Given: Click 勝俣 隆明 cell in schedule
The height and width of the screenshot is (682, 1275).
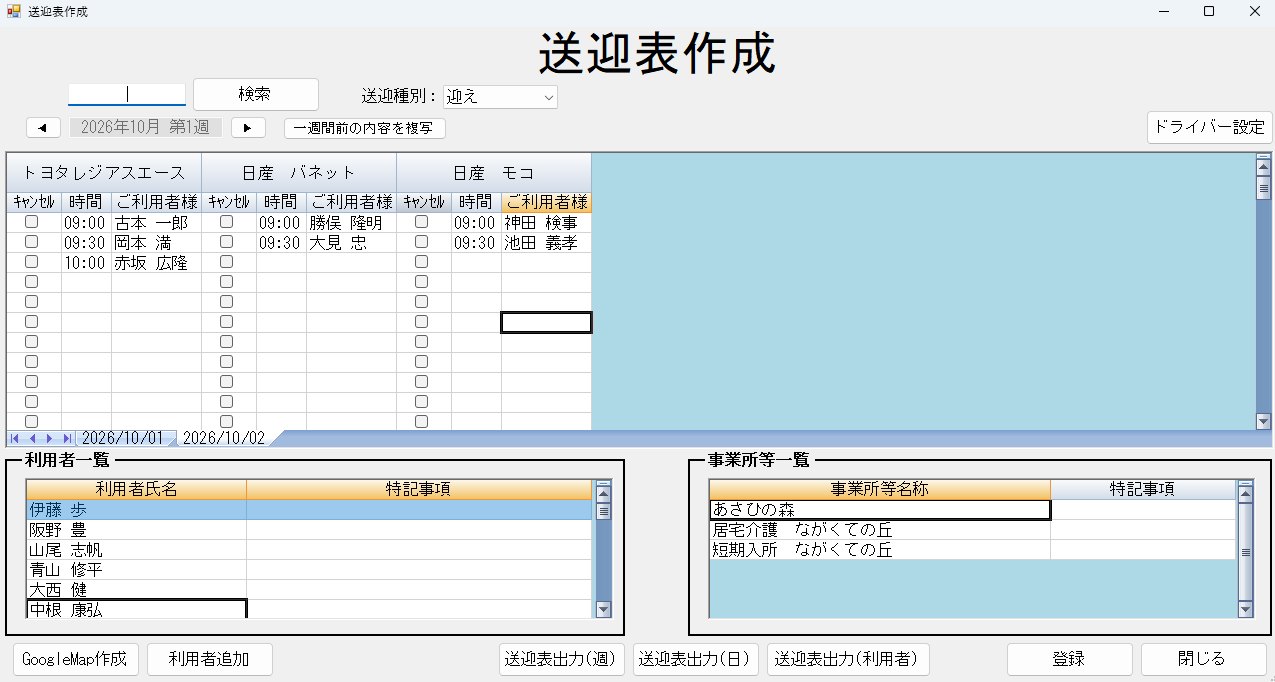Looking at the screenshot, I should 351,223.
